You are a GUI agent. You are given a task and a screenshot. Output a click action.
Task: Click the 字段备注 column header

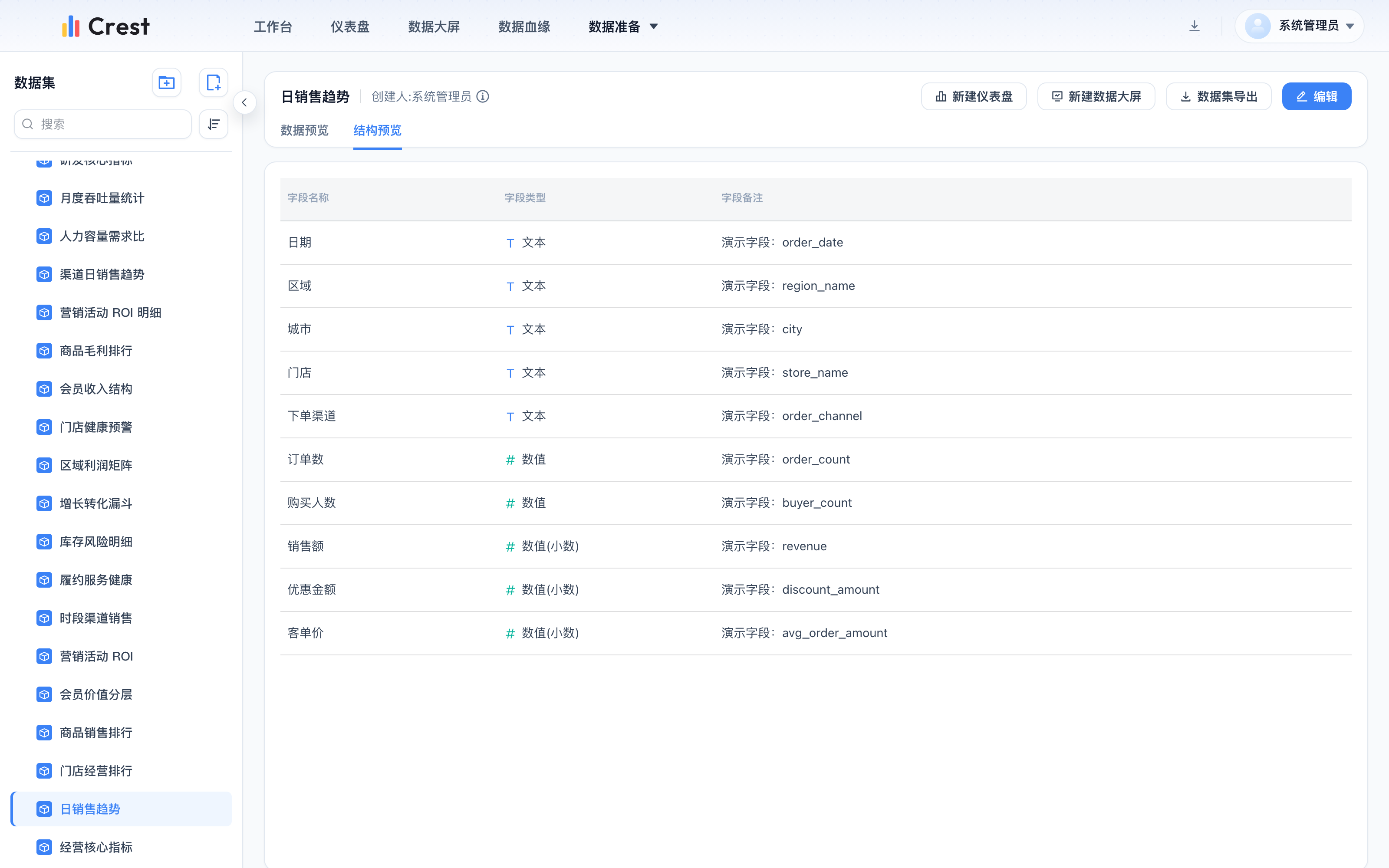tap(742, 198)
